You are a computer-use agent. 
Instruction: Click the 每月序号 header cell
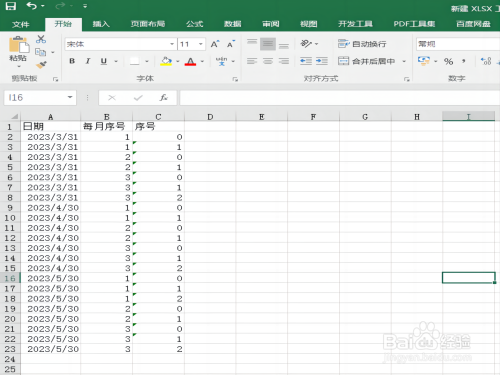click(x=106, y=126)
